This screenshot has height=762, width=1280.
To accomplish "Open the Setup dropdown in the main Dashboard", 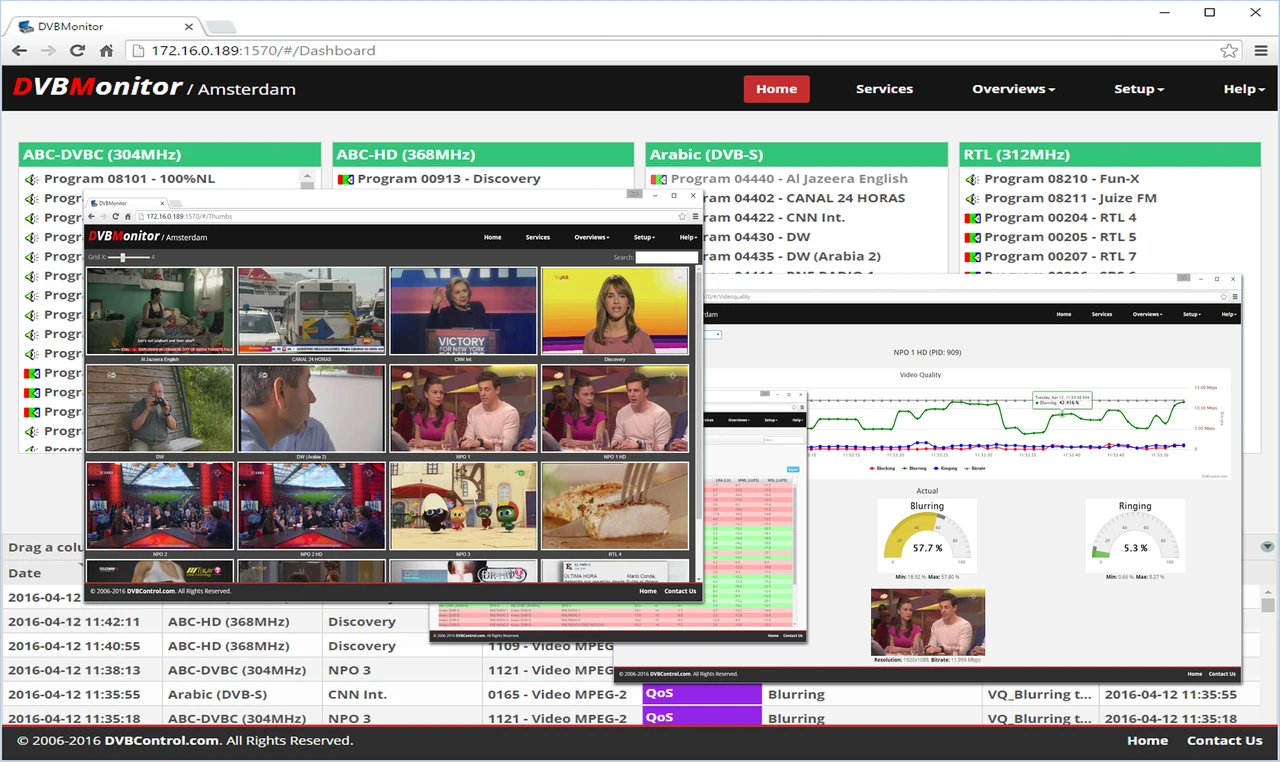I will [1139, 89].
